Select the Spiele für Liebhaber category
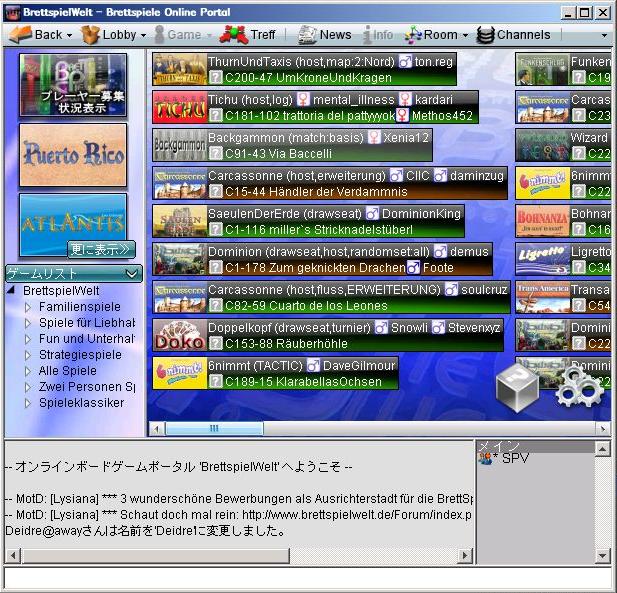 tap(87, 323)
